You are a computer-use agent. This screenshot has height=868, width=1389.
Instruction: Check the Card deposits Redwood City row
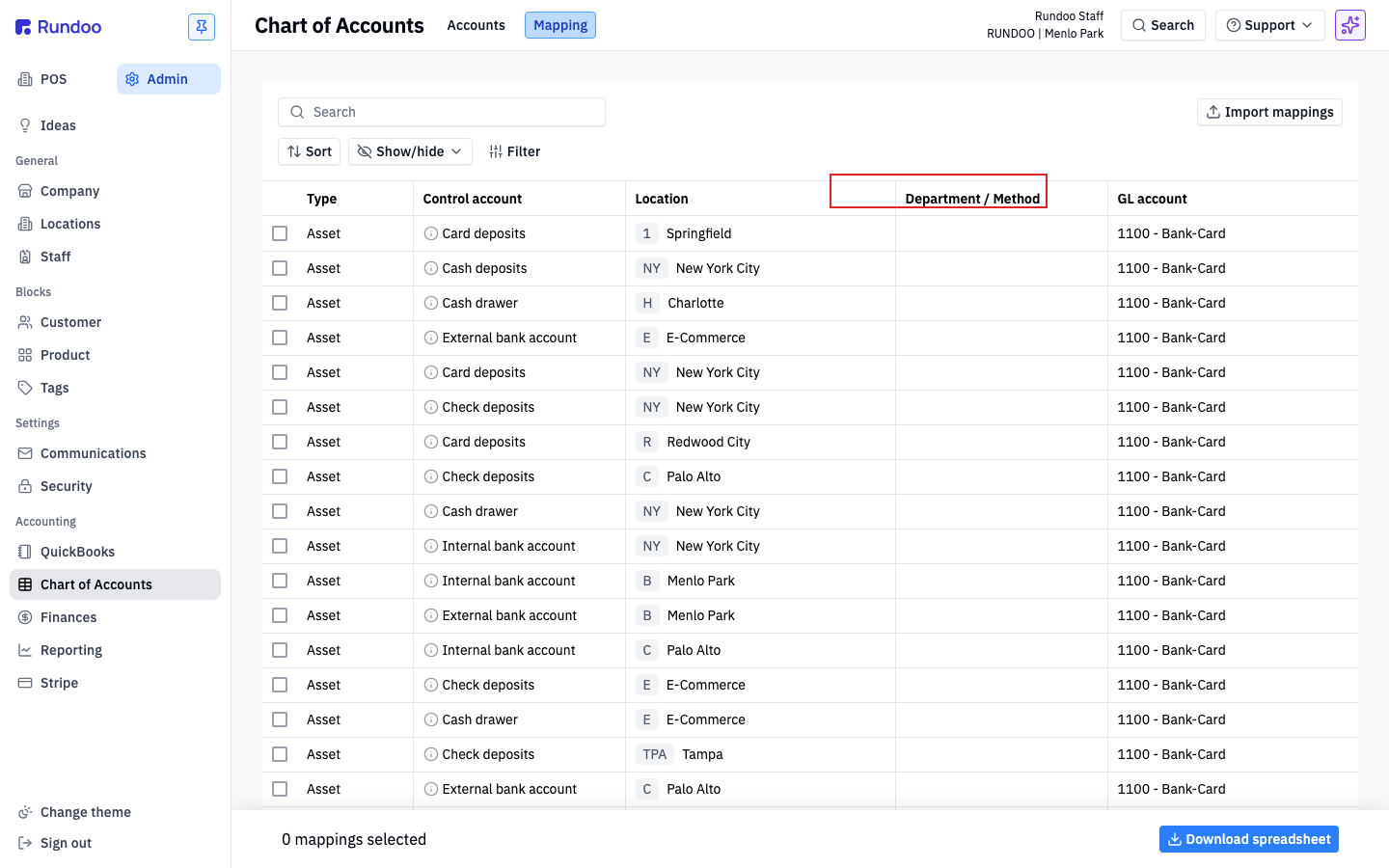click(280, 442)
